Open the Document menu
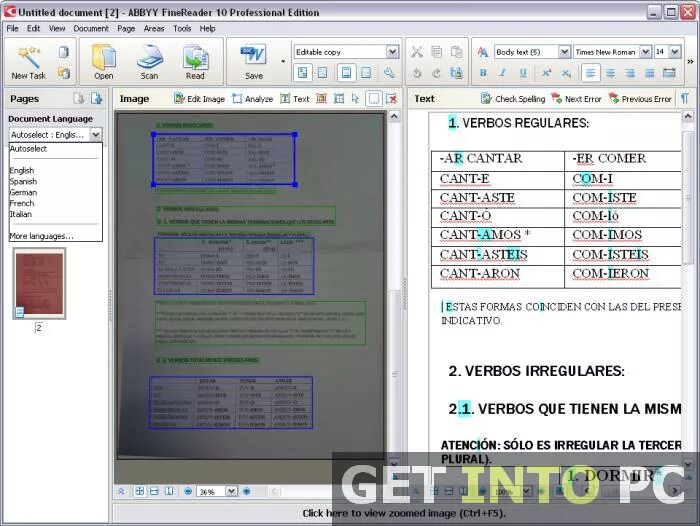This screenshot has width=700, height=526. click(91, 29)
